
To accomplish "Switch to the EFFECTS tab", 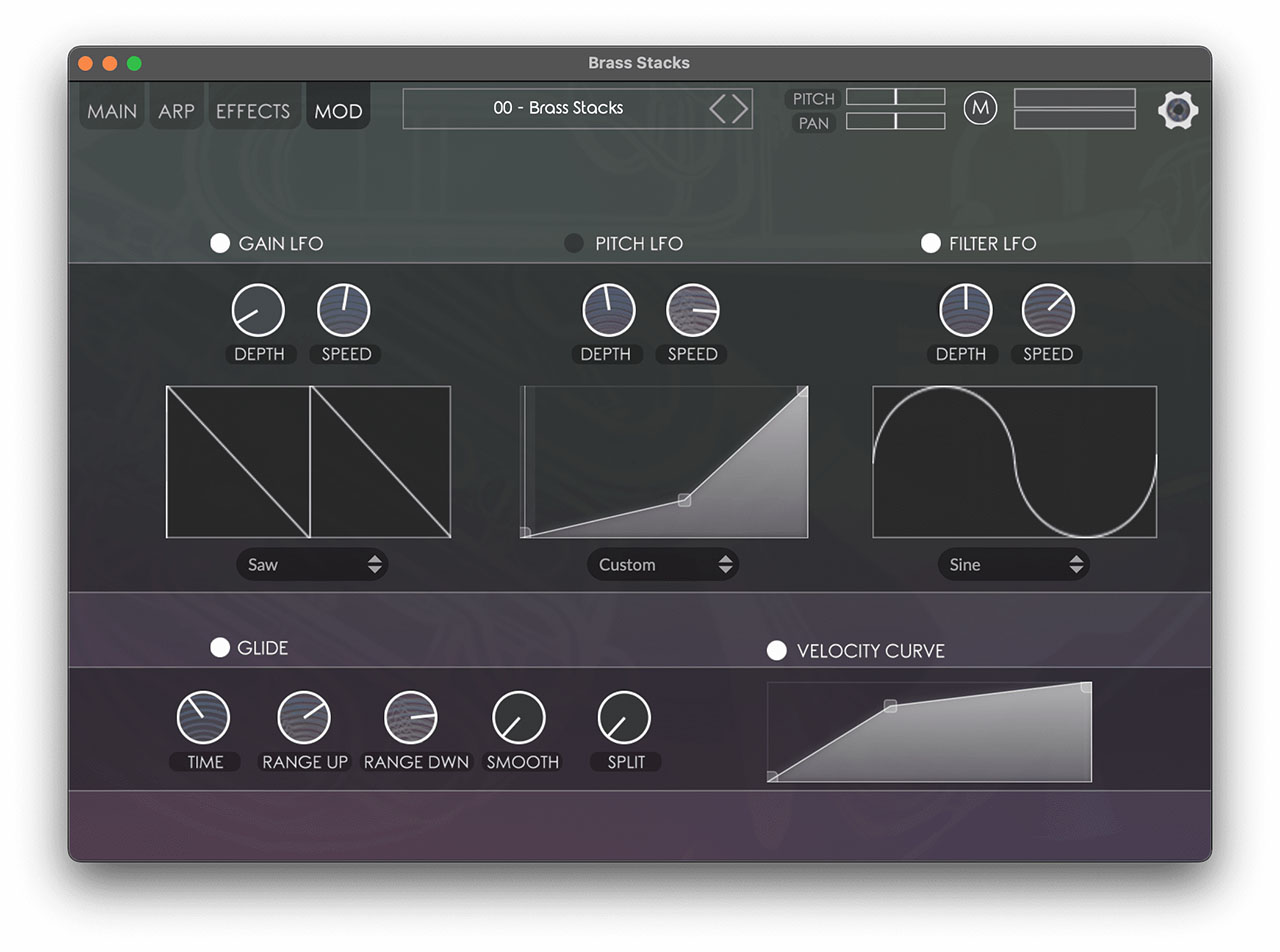I will pyautogui.click(x=252, y=111).
